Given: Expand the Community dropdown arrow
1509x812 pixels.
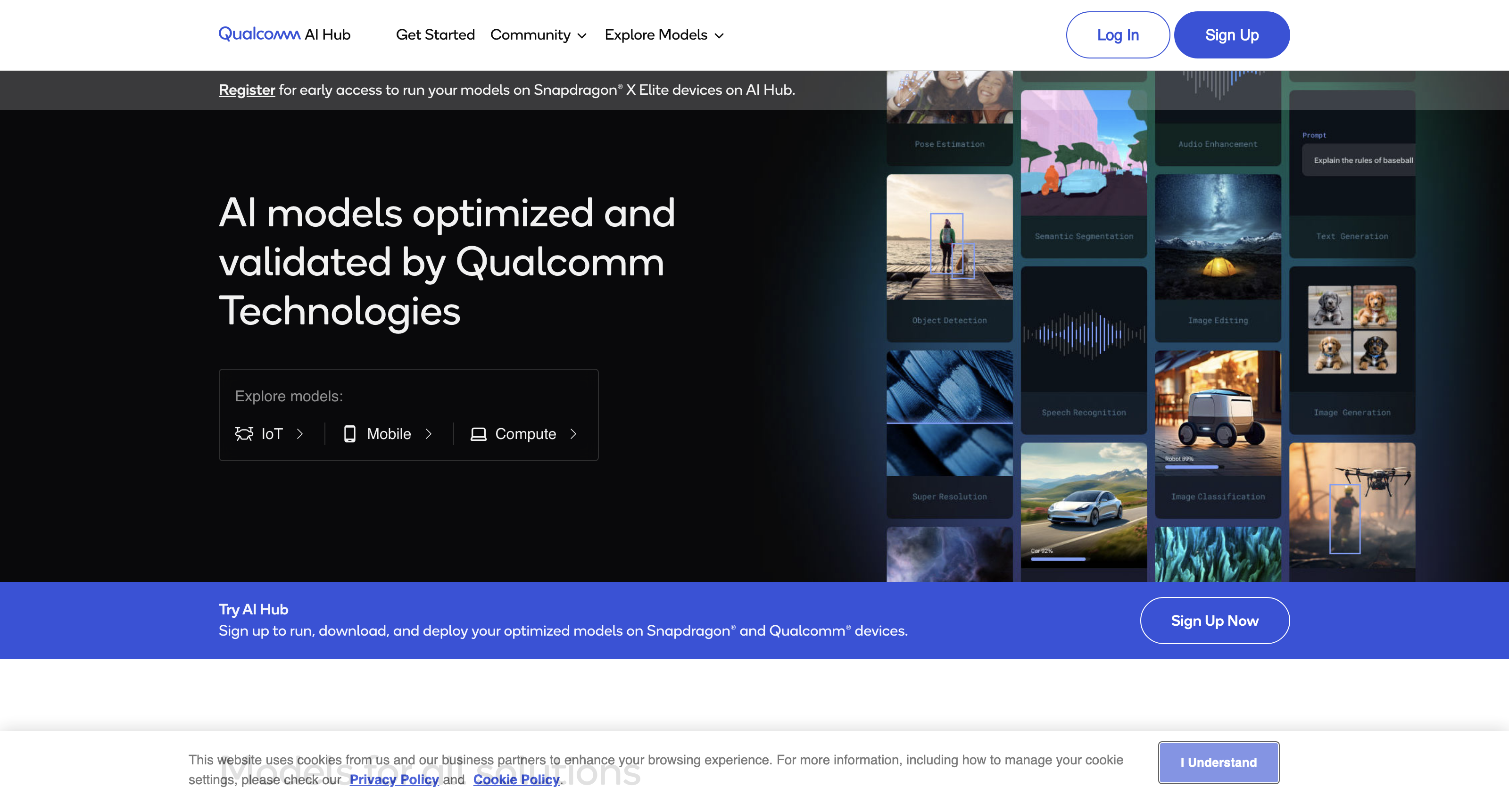Looking at the screenshot, I should [582, 36].
